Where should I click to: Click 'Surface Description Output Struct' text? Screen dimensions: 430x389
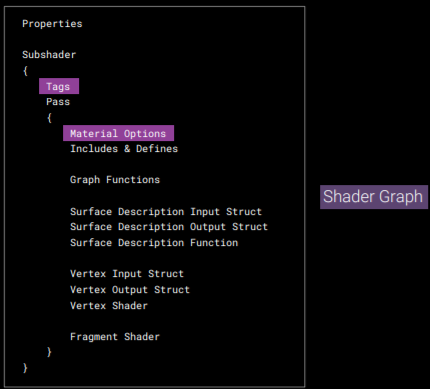pos(169,227)
